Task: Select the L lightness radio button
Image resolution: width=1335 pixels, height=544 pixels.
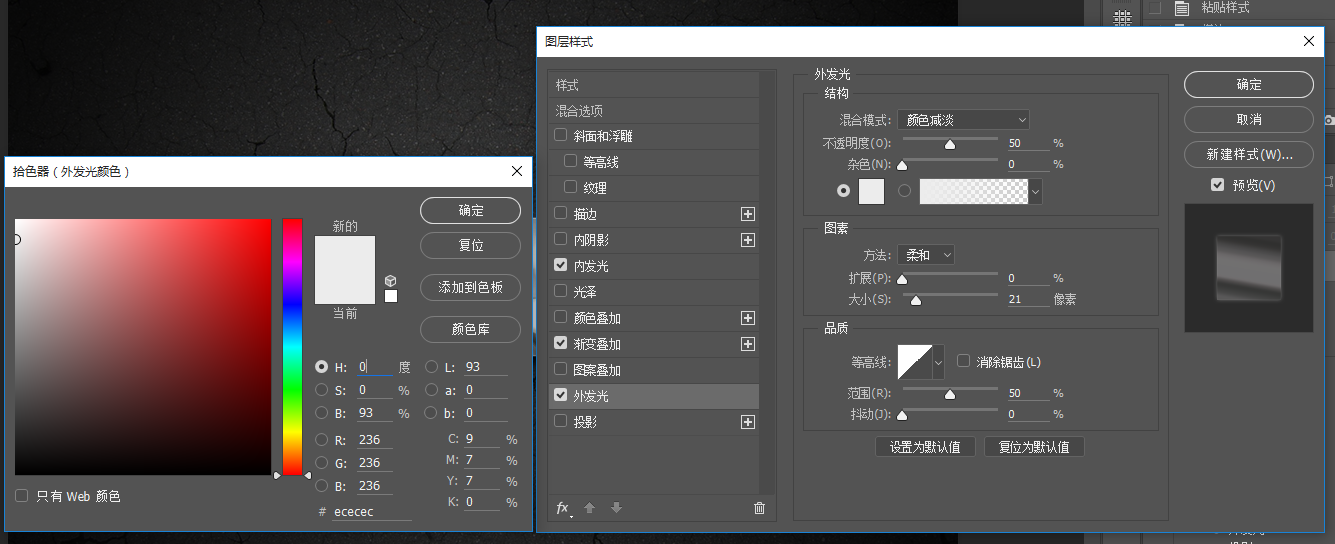Action: pyautogui.click(x=431, y=367)
